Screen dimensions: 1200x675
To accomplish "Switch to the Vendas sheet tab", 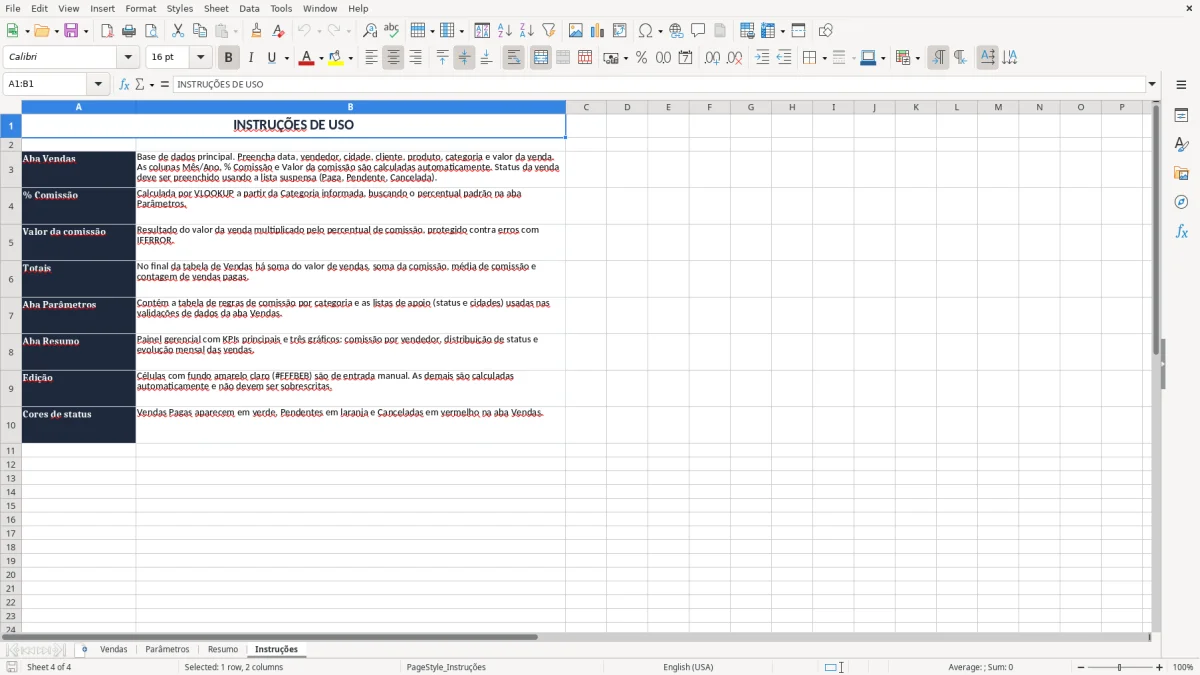I will (114, 650).
